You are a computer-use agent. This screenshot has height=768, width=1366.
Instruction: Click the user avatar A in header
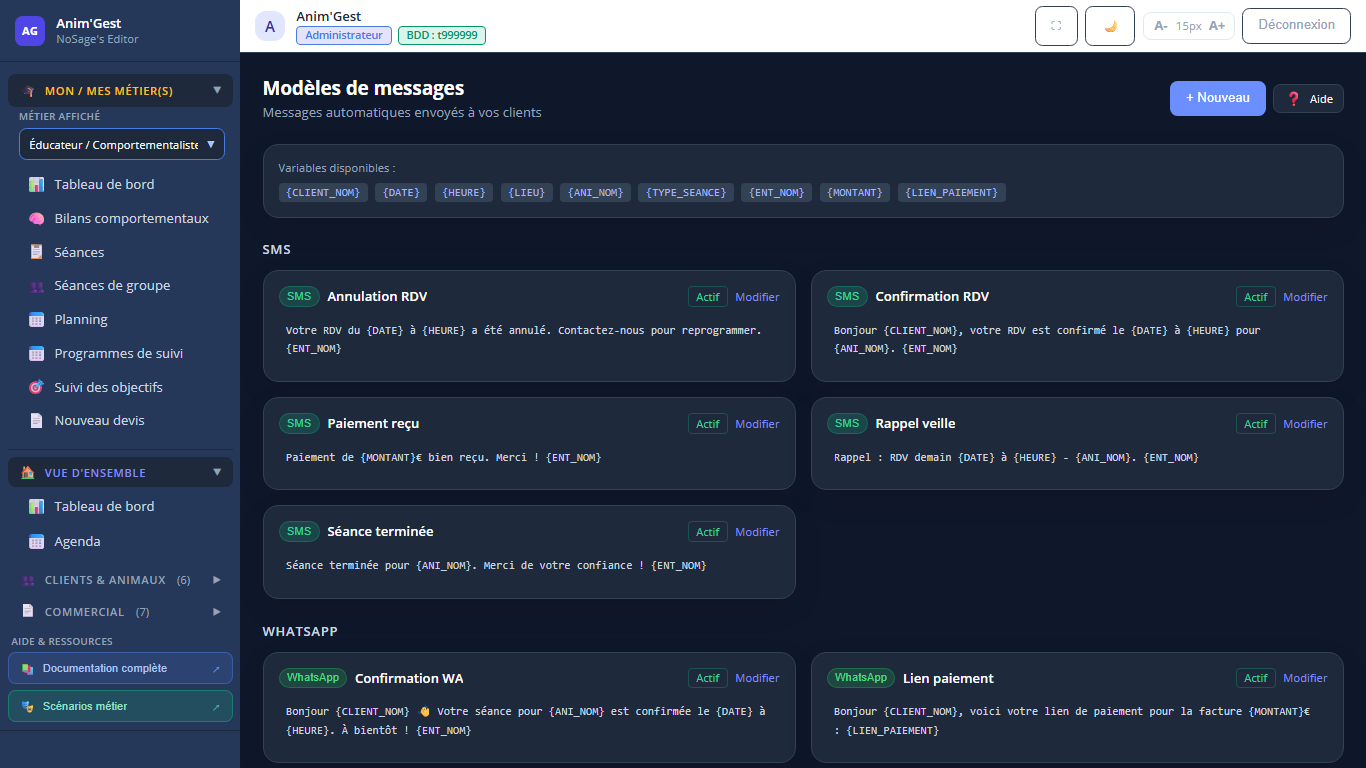pos(270,26)
